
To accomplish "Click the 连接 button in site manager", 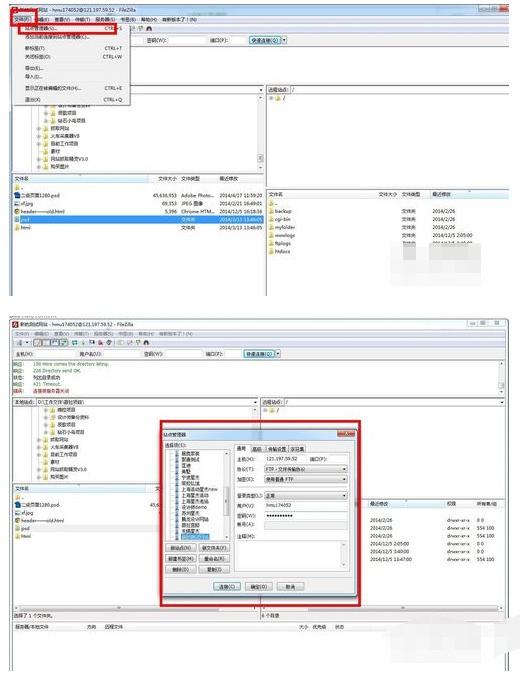I will (227, 587).
